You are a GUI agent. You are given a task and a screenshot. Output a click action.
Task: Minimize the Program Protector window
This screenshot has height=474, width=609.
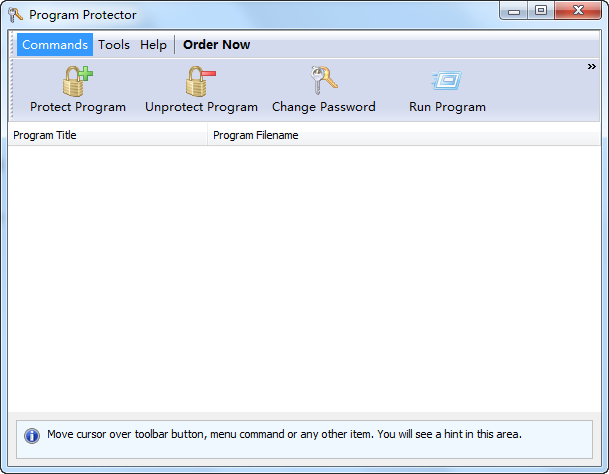pos(513,11)
